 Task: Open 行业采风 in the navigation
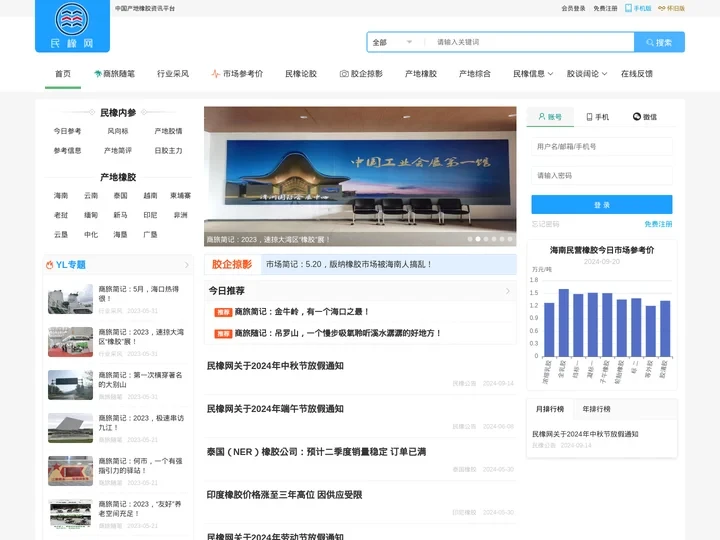tap(173, 73)
